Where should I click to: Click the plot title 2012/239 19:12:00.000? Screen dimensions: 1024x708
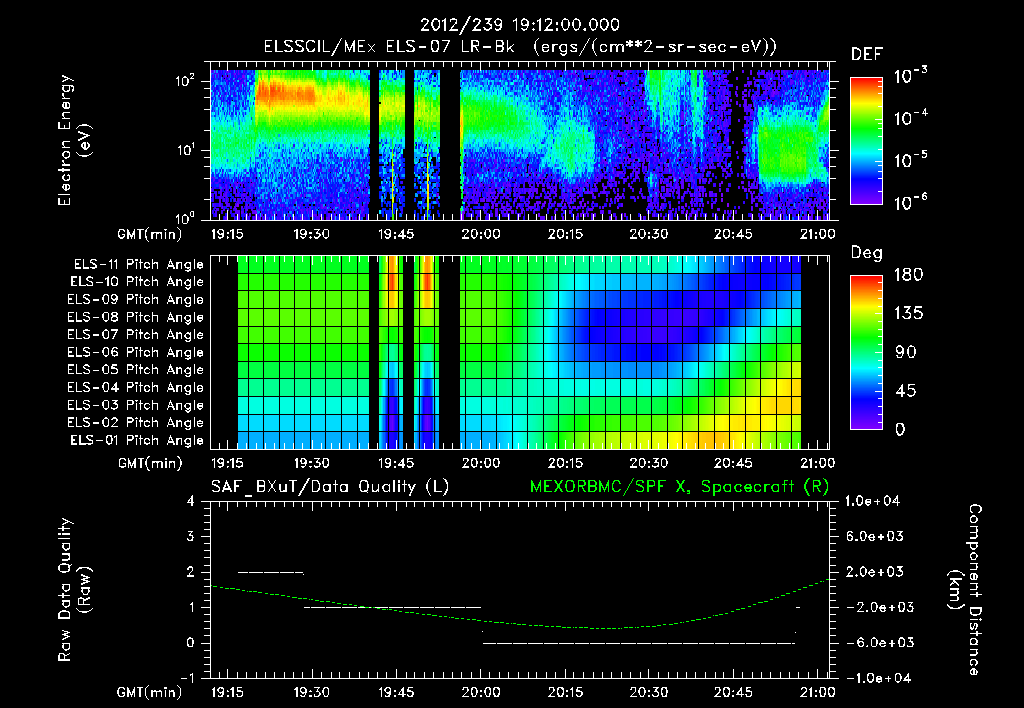coord(519,25)
